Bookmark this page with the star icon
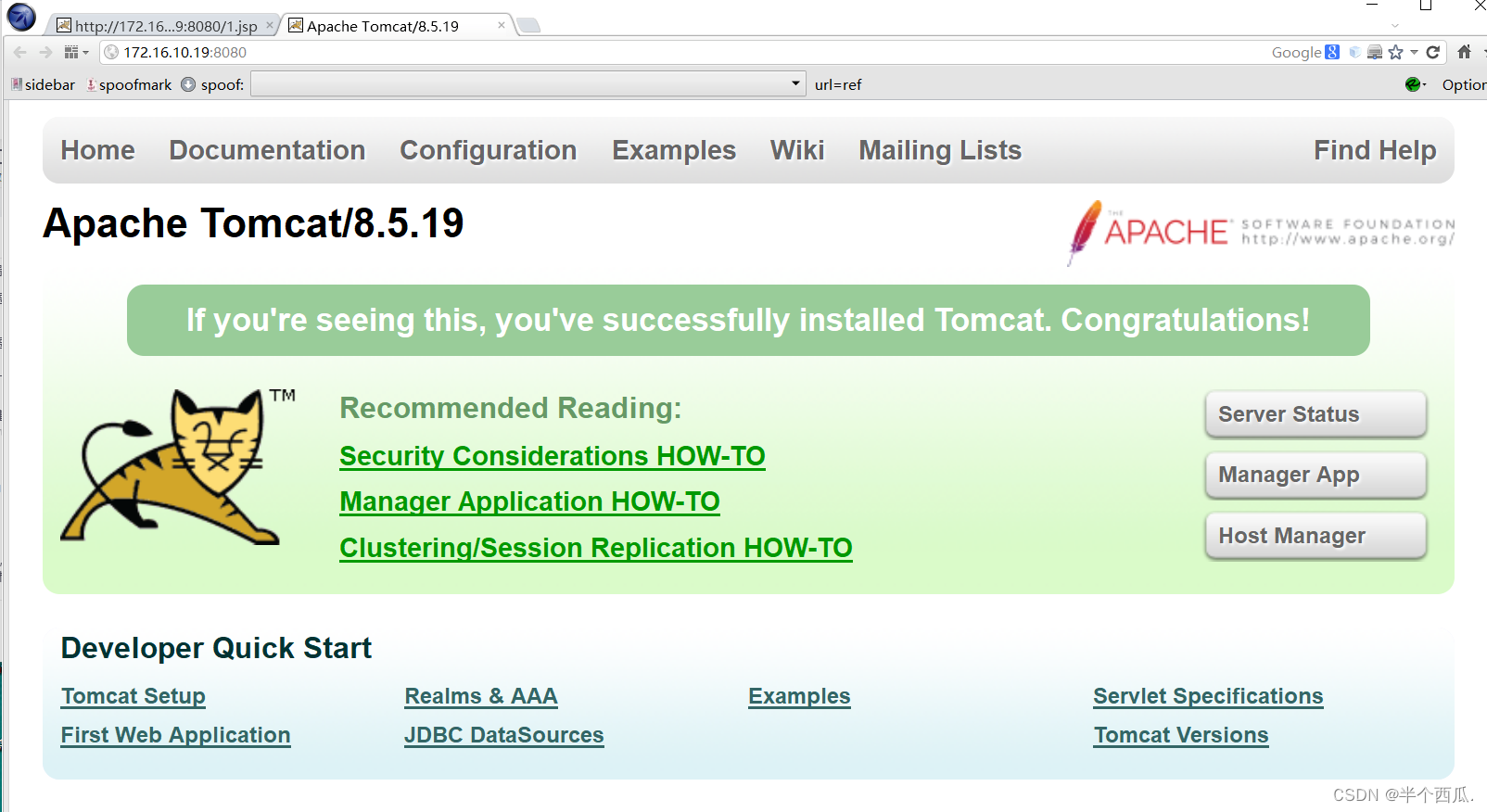The width and height of the screenshot is (1487, 812). (1396, 53)
